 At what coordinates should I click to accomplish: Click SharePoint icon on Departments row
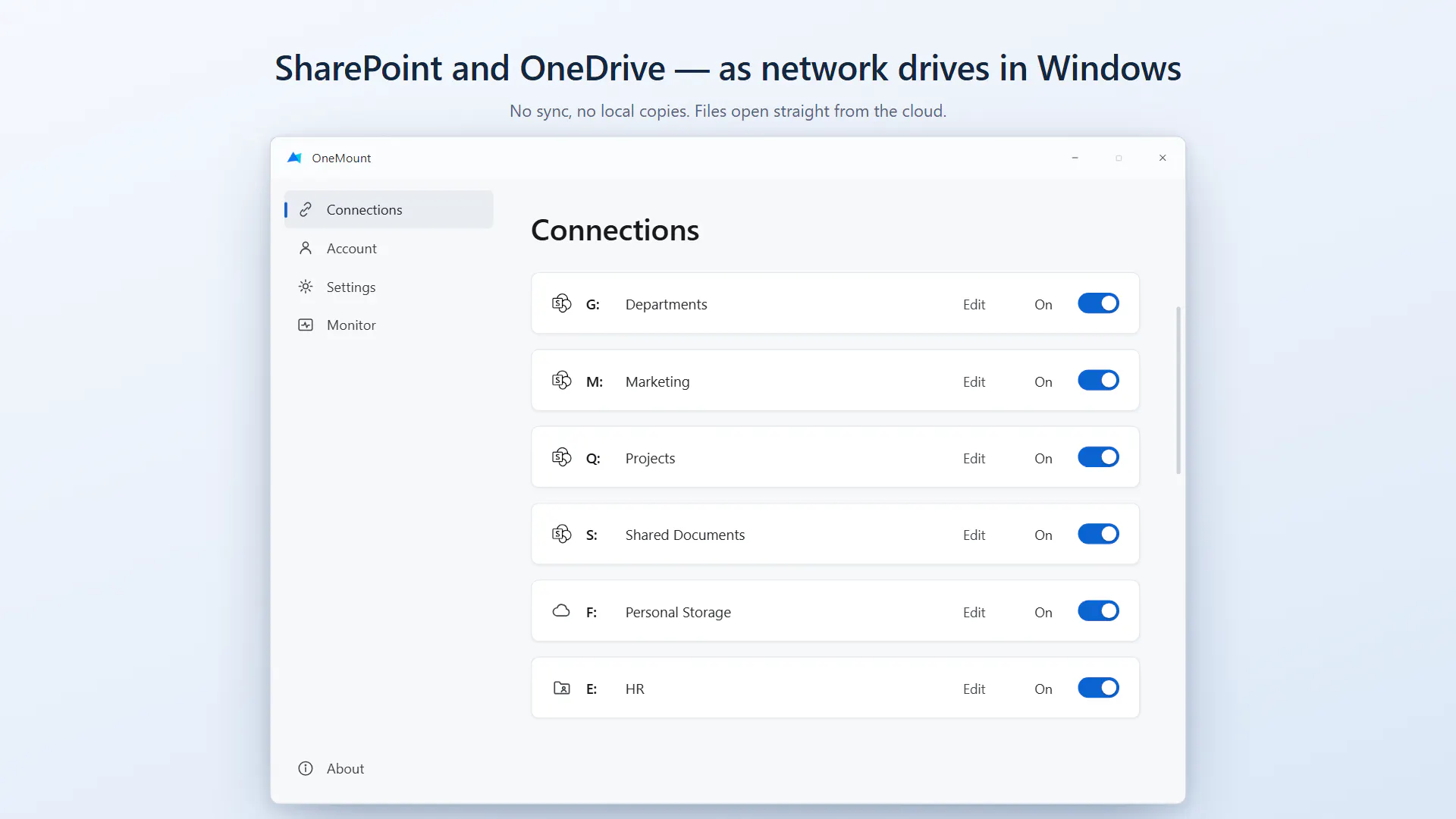(x=561, y=303)
